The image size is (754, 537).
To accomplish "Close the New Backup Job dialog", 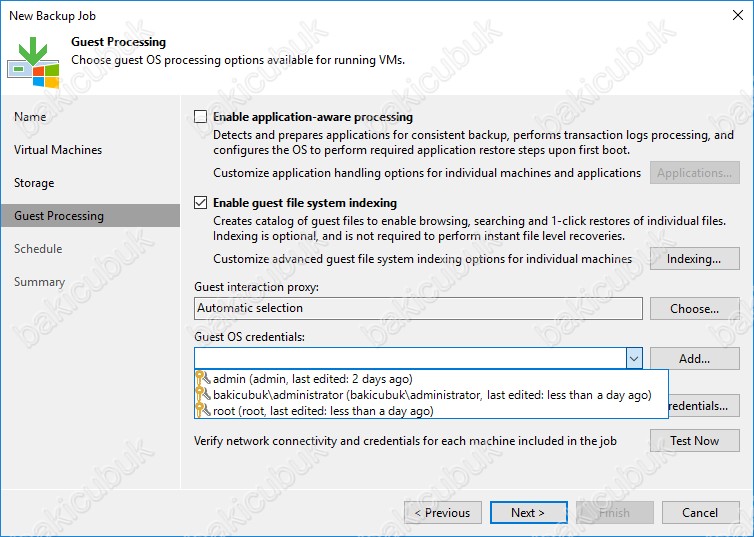I will click(x=738, y=15).
